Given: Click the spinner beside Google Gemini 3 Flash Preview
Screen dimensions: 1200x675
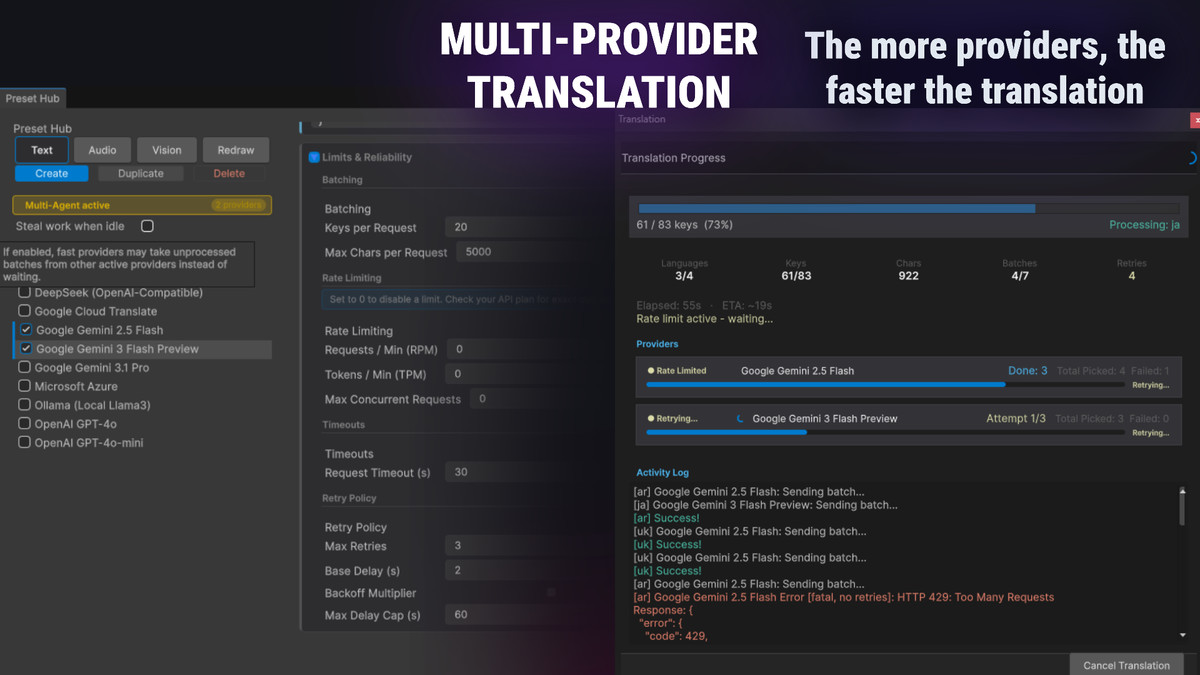Looking at the screenshot, I should coord(740,418).
